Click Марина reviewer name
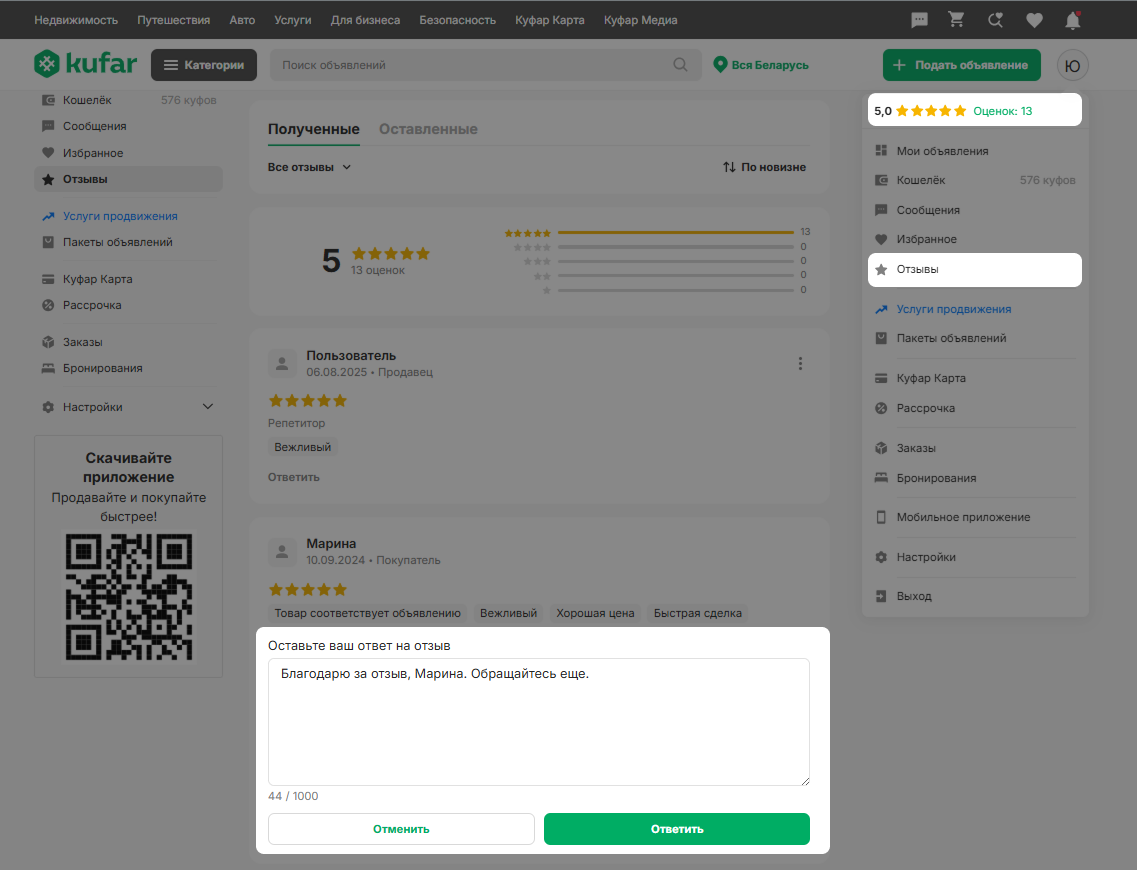This screenshot has width=1137, height=870. pyautogui.click(x=331, y=544)
